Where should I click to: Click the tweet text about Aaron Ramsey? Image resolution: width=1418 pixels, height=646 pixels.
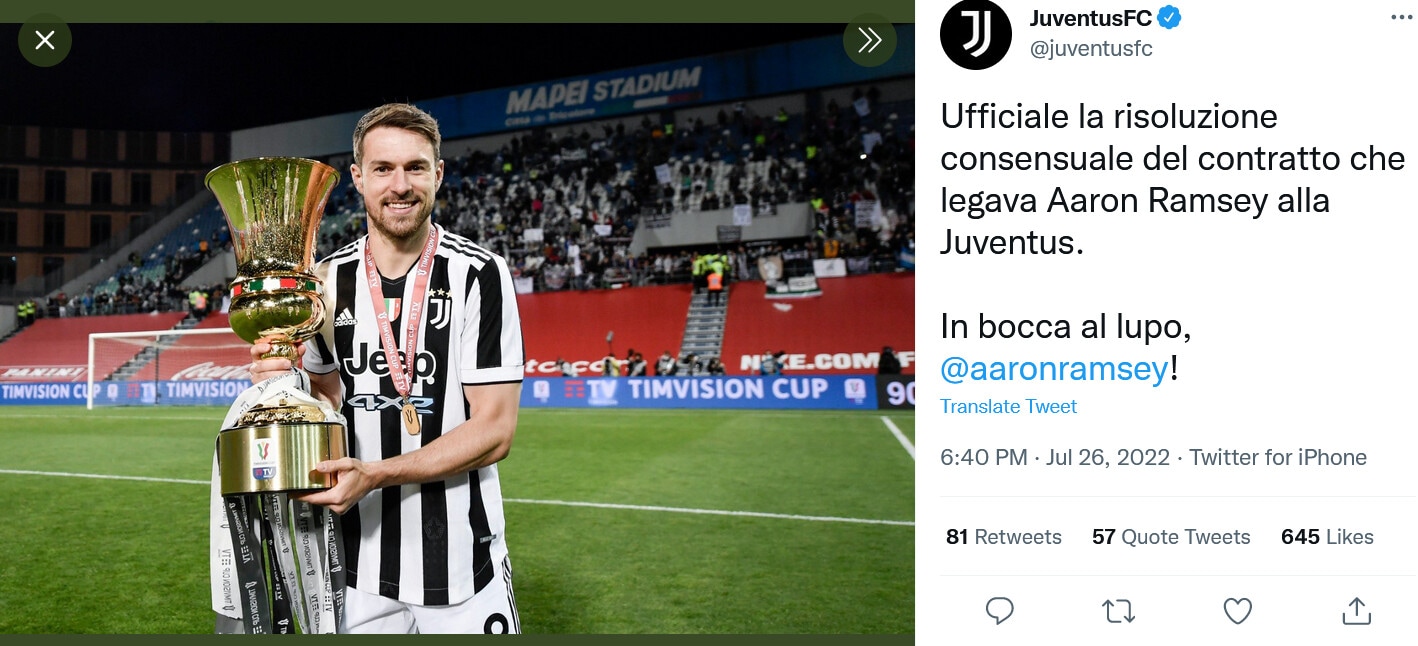[x=1172, y=179]
